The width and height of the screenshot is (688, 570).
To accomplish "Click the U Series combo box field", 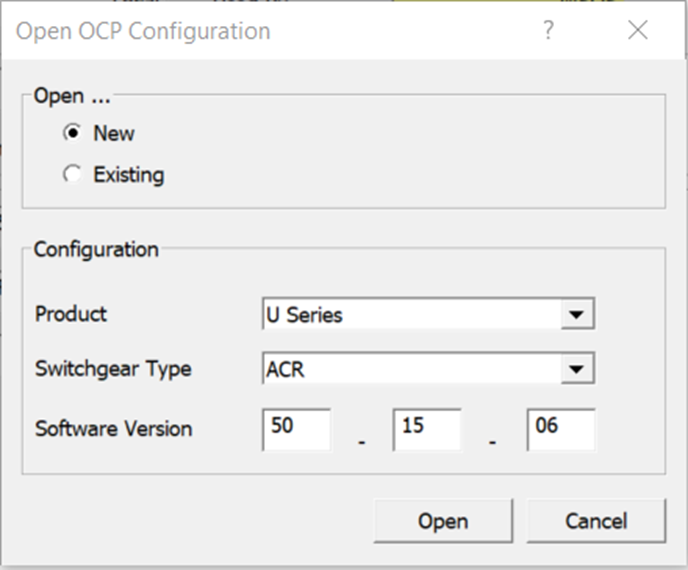I will pos(410,315).
